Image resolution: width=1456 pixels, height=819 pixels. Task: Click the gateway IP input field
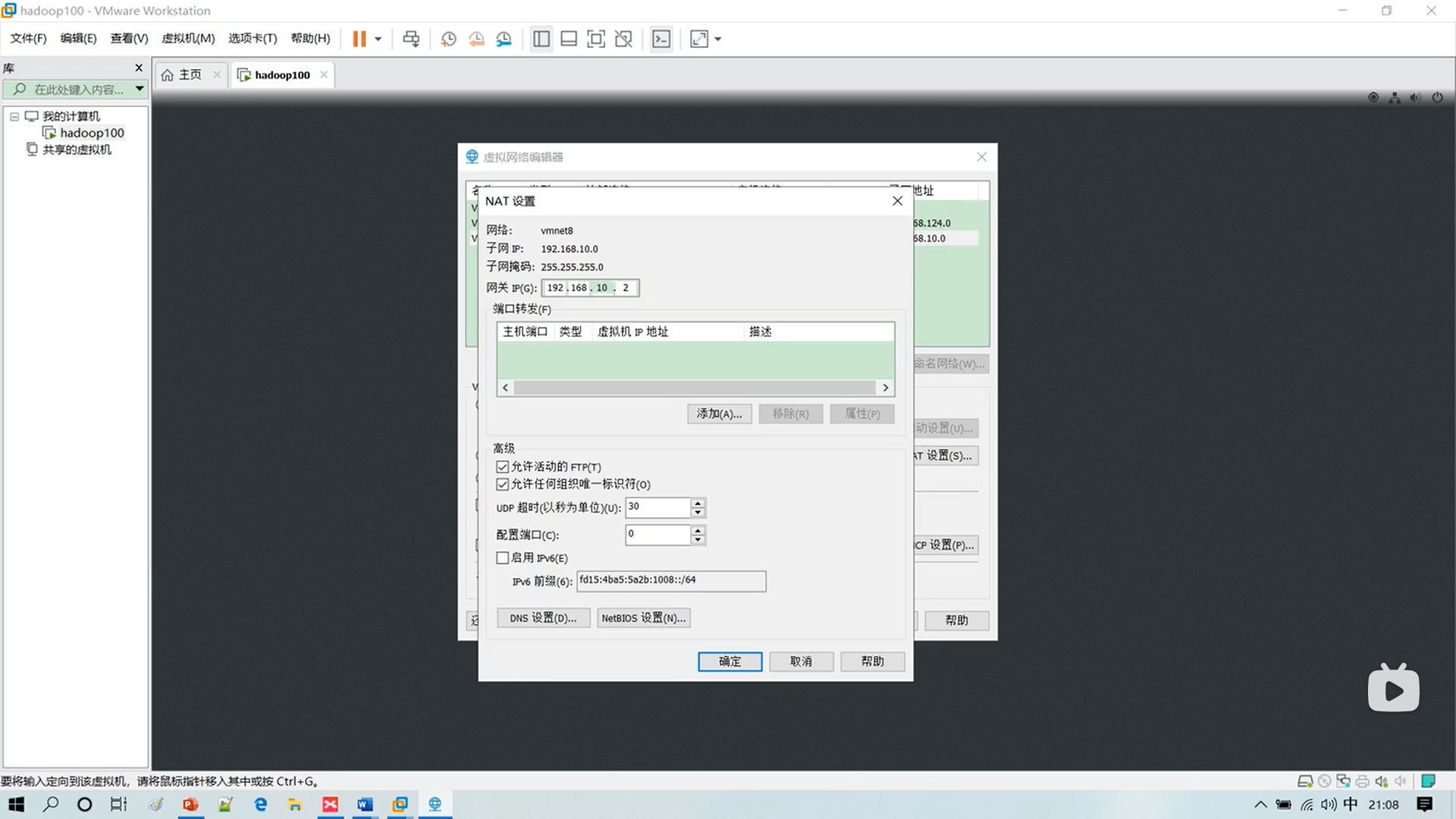(x=590, y=287)
